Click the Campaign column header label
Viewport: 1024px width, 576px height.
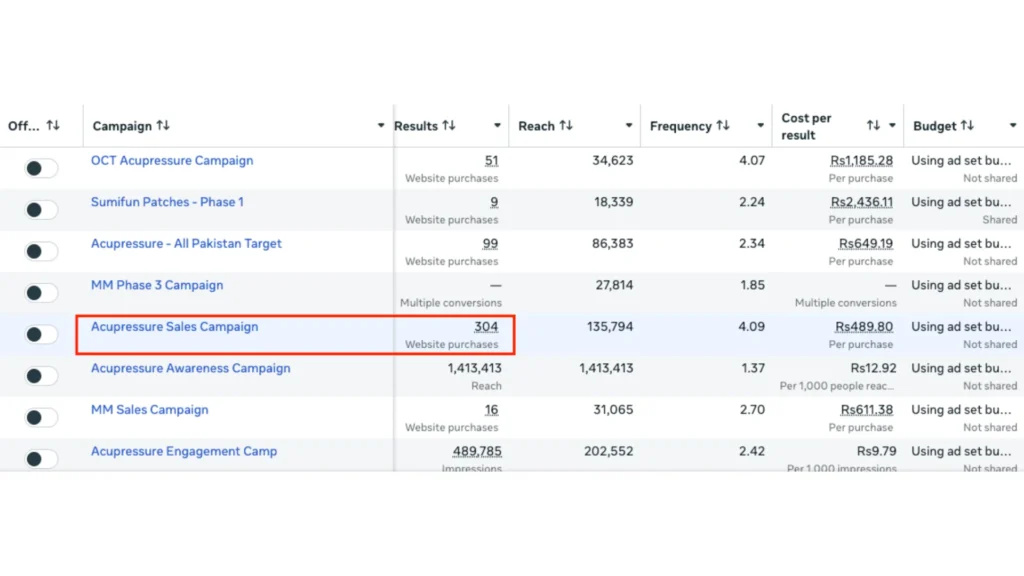[x=121, y=126]
